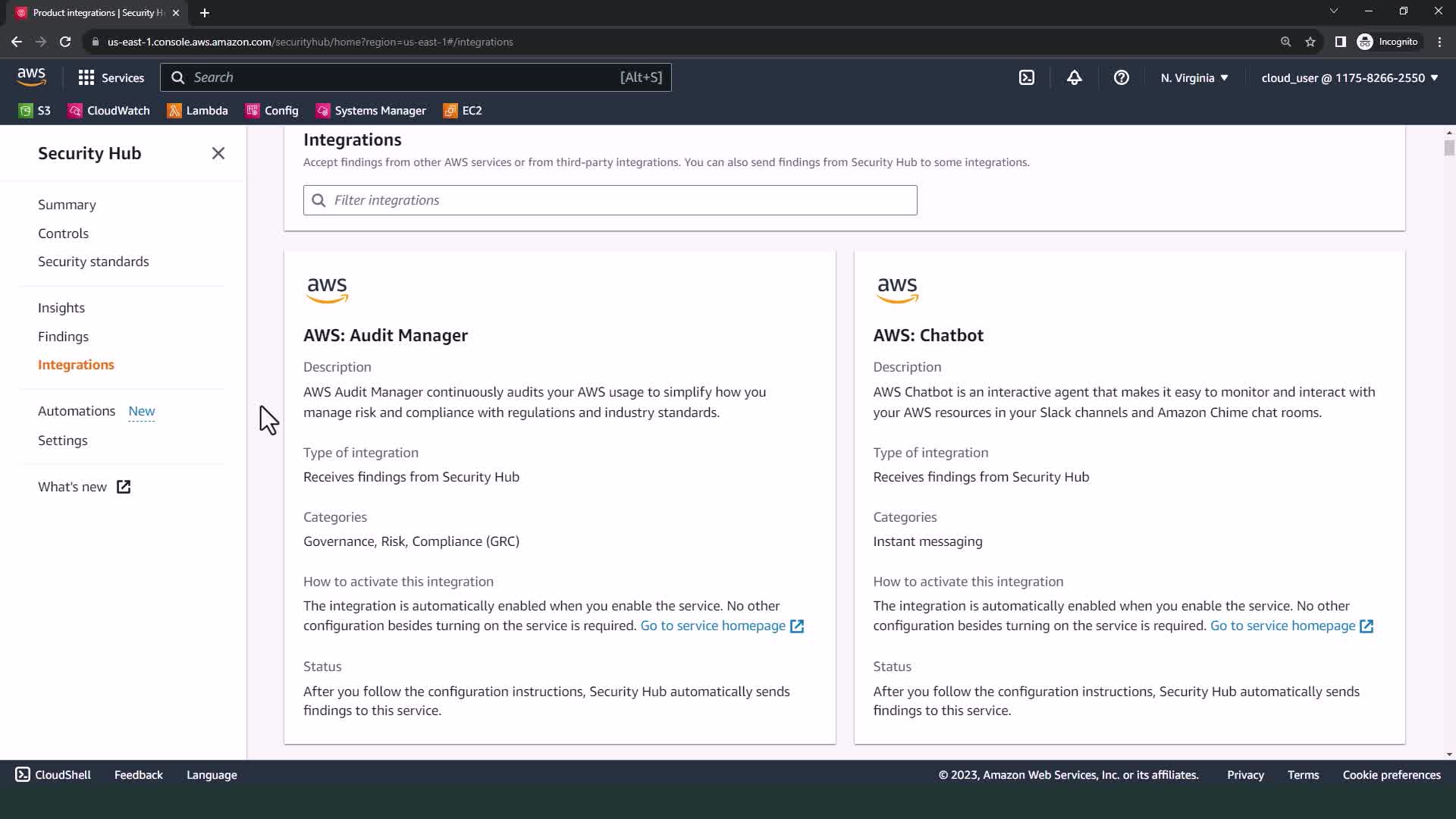This screenshot has width=1456, height=819.
Task: Bookmark this page with star icon
Action: click(1310, 42)
